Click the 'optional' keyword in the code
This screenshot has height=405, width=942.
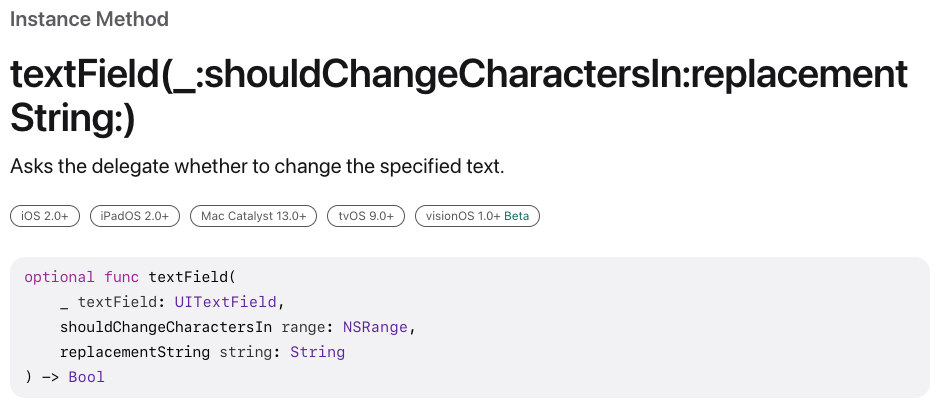[x=60, y=277]
